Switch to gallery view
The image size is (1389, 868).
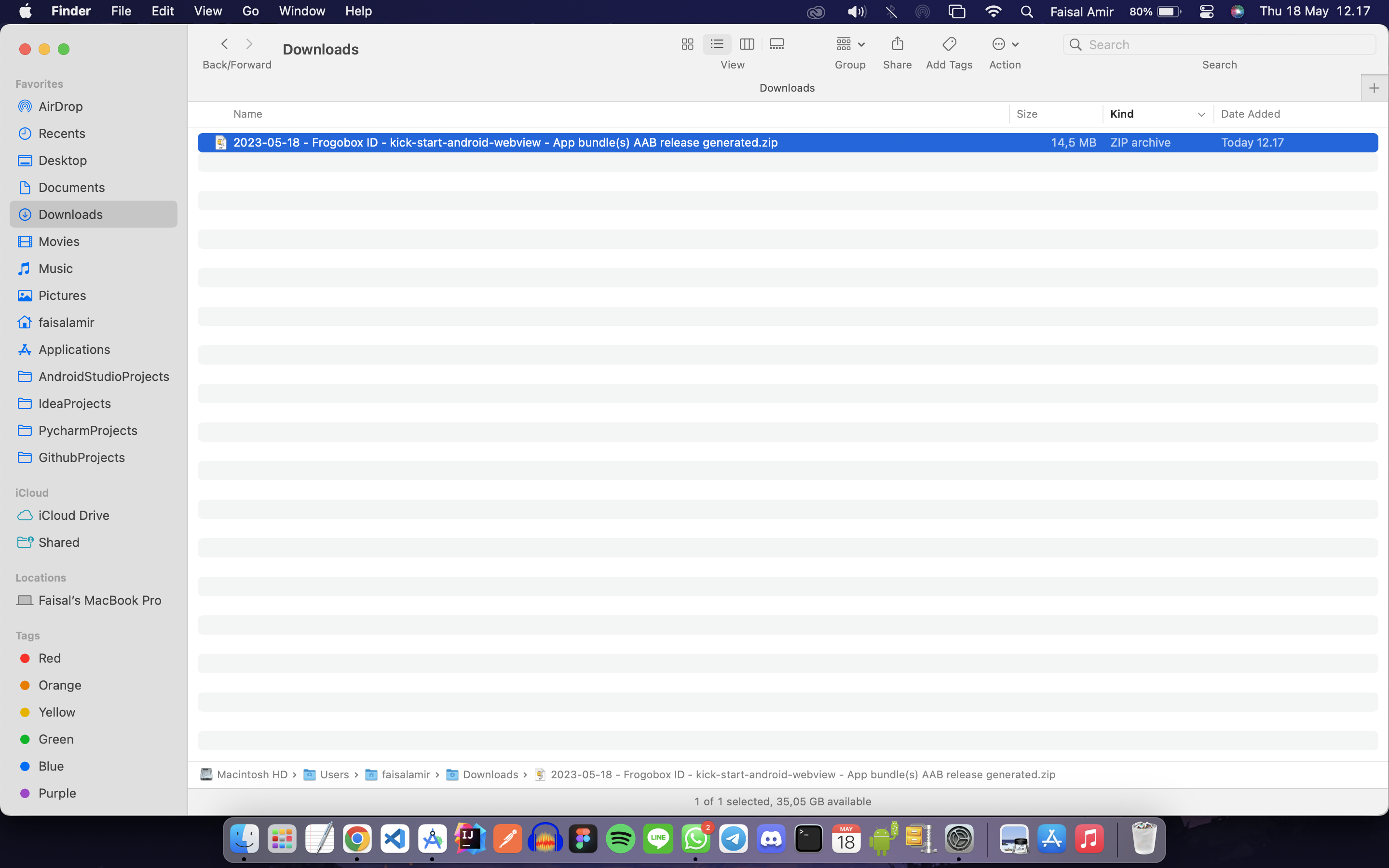coord(776,44)
